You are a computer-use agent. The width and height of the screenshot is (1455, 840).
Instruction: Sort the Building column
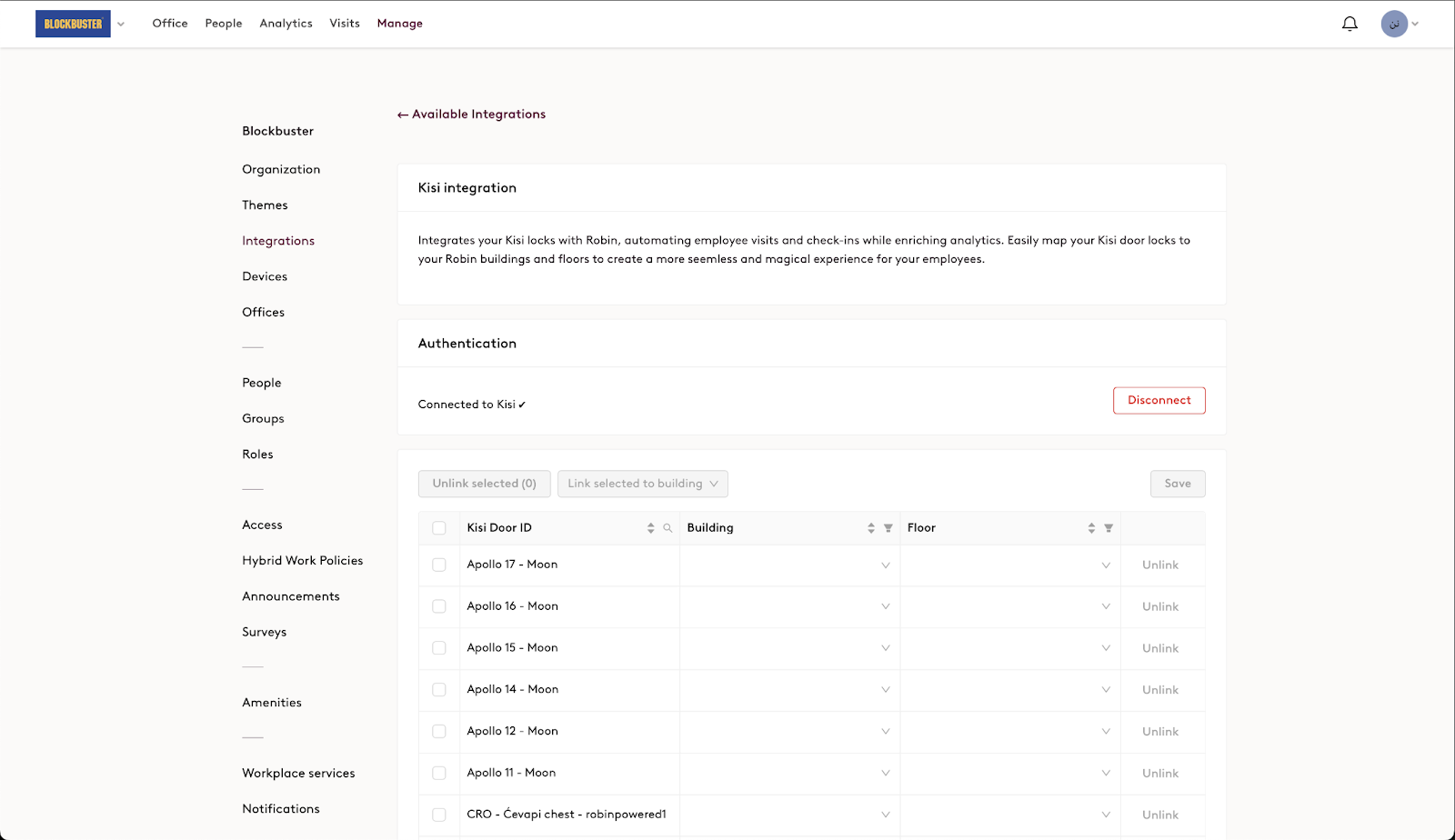[x=871, y=528]
